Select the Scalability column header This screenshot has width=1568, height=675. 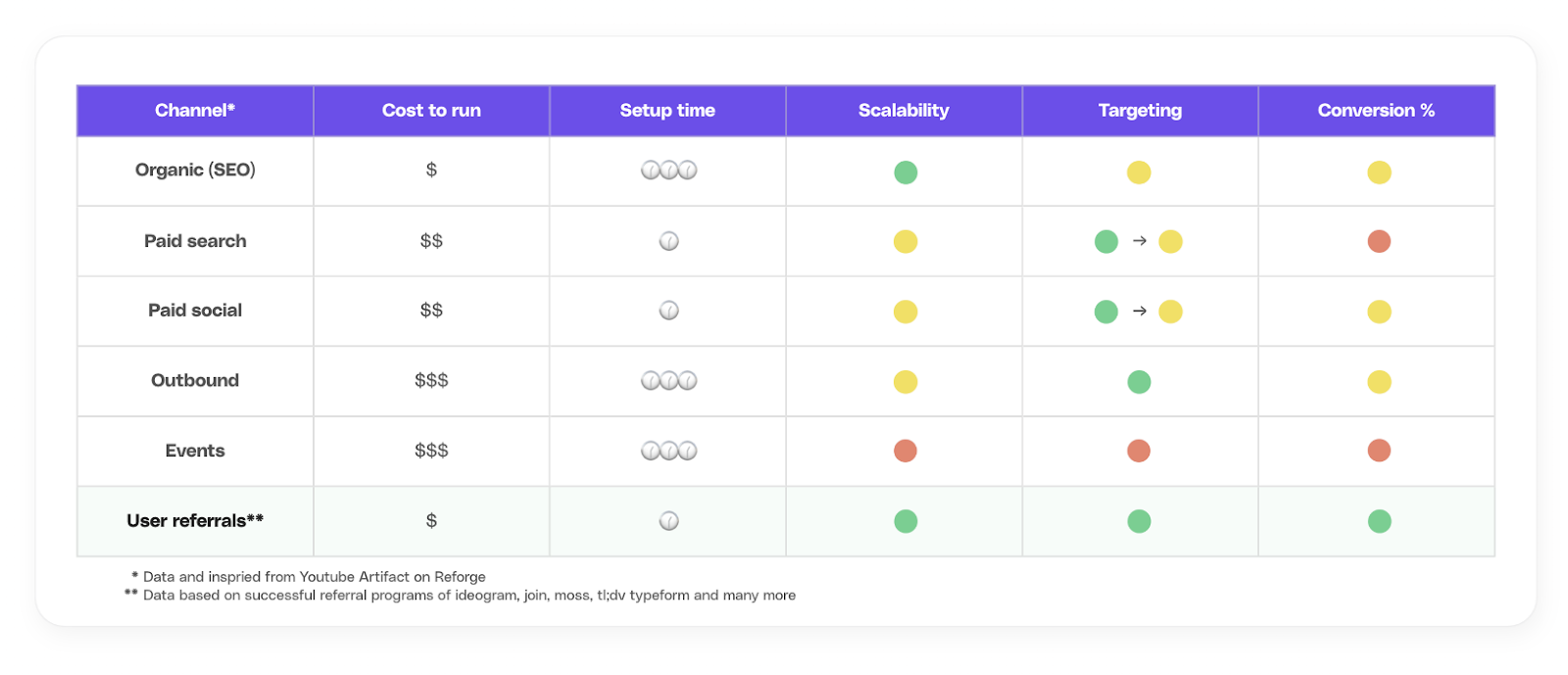904,111
